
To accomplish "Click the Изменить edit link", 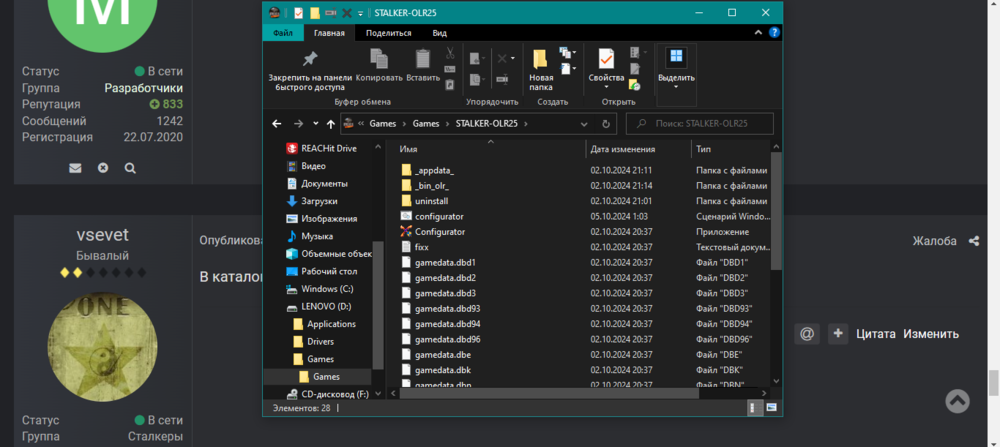I will pyautogui.click(x=931, y=334).
